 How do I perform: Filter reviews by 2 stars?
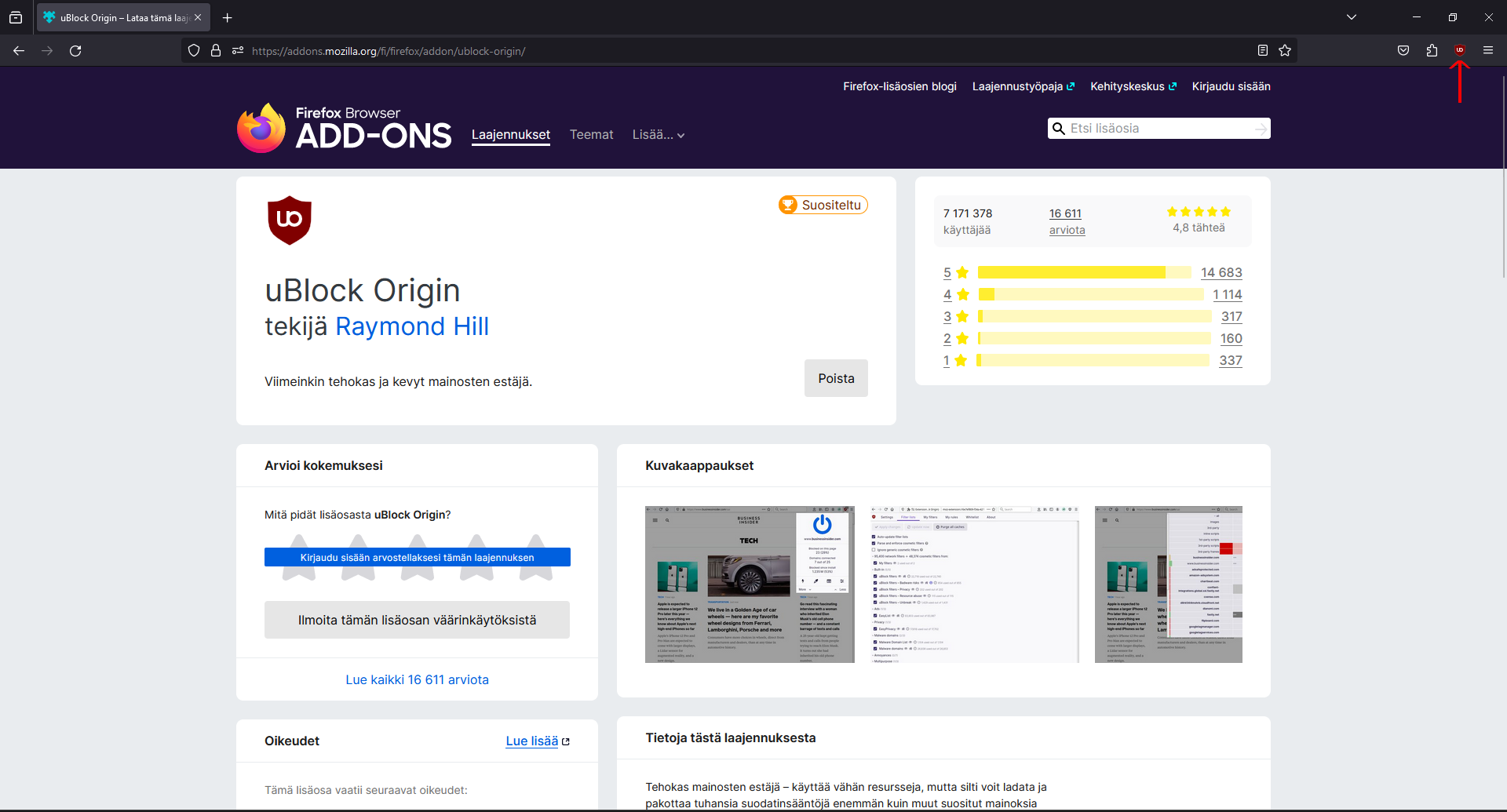coord(956,339)
